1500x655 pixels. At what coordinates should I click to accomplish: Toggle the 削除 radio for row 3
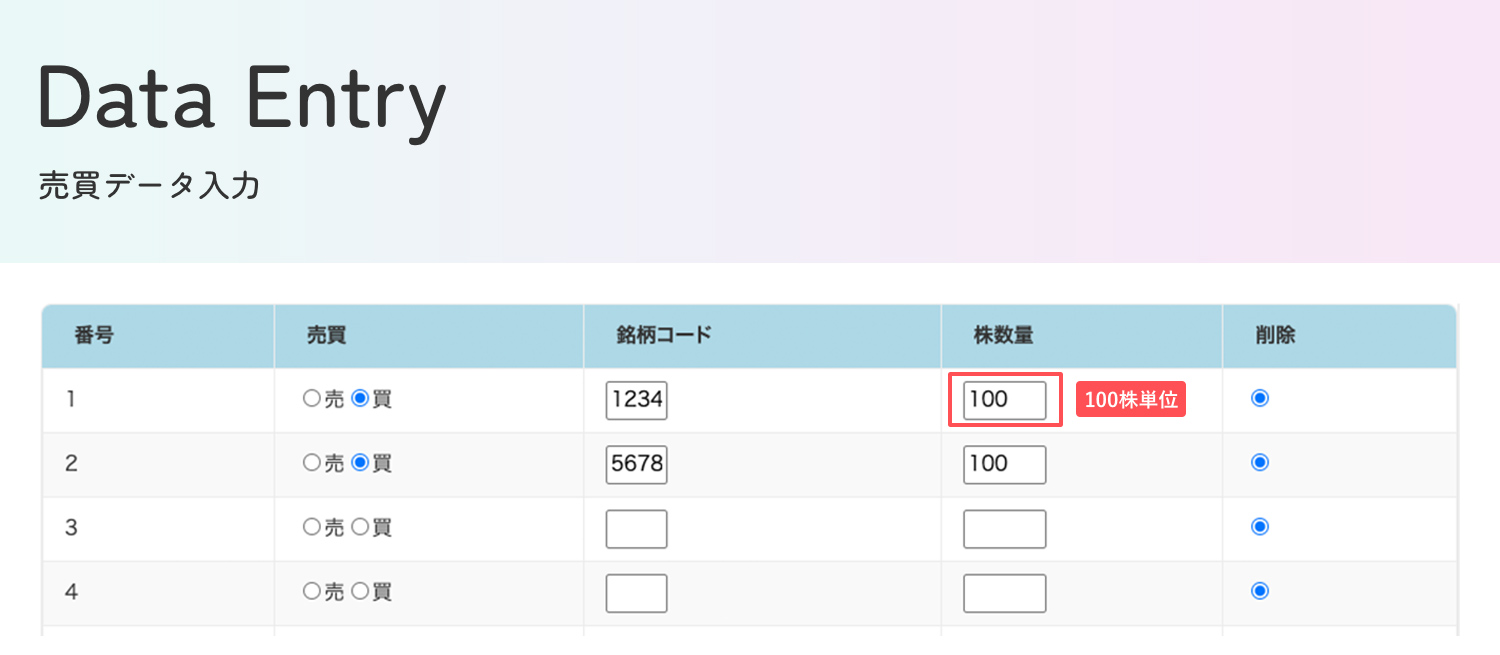(x=1260, y=527)
